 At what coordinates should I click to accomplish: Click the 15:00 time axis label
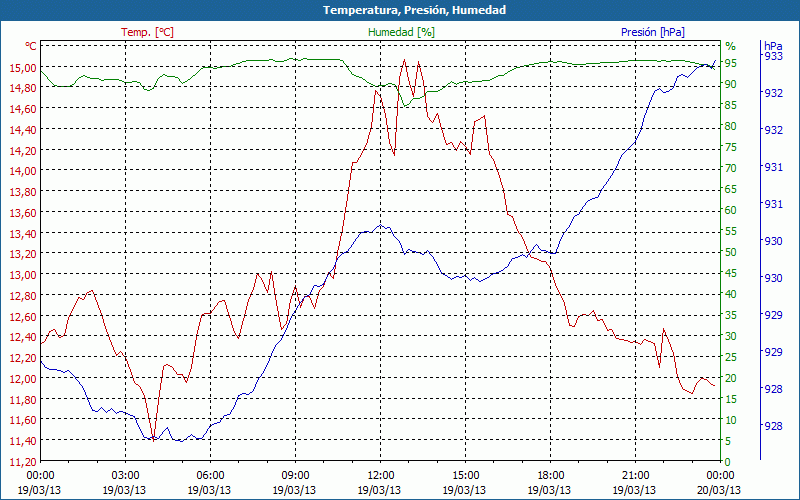(465, 476)
